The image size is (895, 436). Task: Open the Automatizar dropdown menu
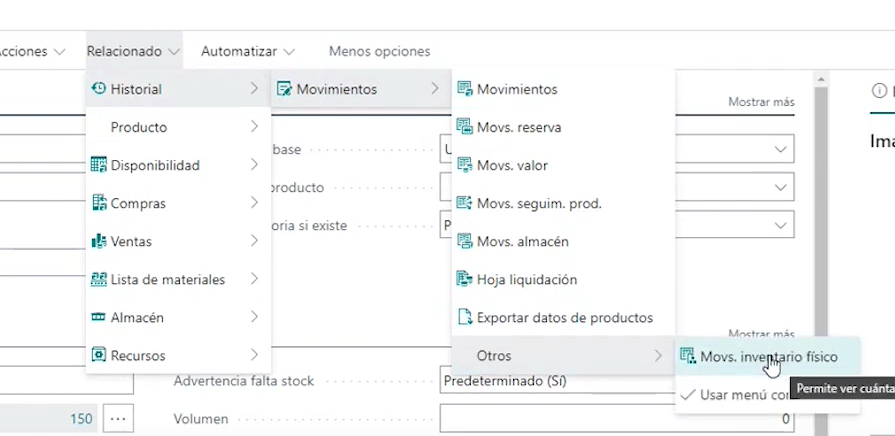(247, 51)
